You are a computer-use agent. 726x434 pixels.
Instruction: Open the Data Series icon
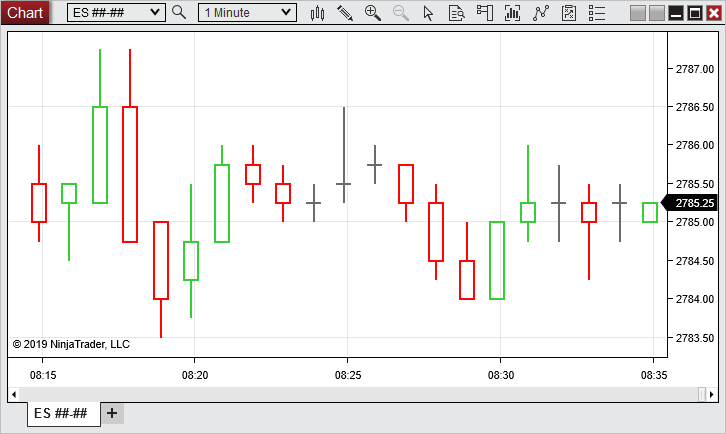point(456,13)
